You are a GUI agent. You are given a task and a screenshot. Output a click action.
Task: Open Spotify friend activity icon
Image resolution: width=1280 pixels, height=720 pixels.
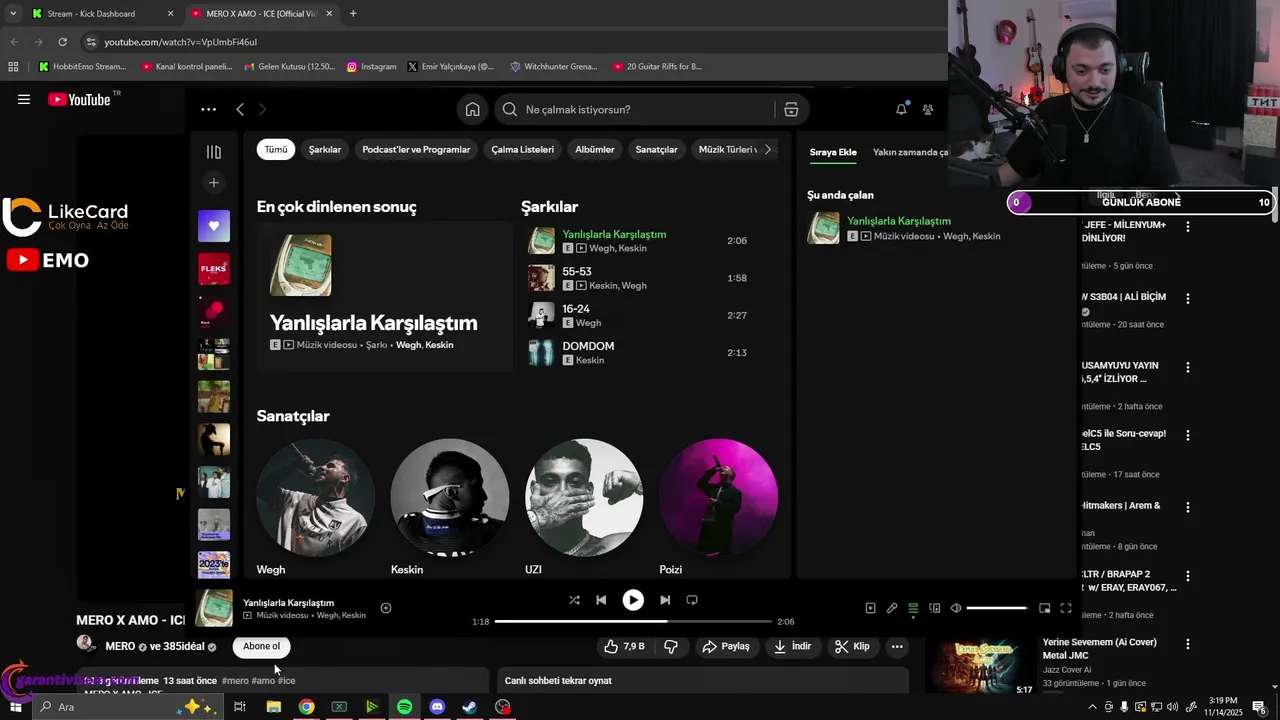(928, 109)
